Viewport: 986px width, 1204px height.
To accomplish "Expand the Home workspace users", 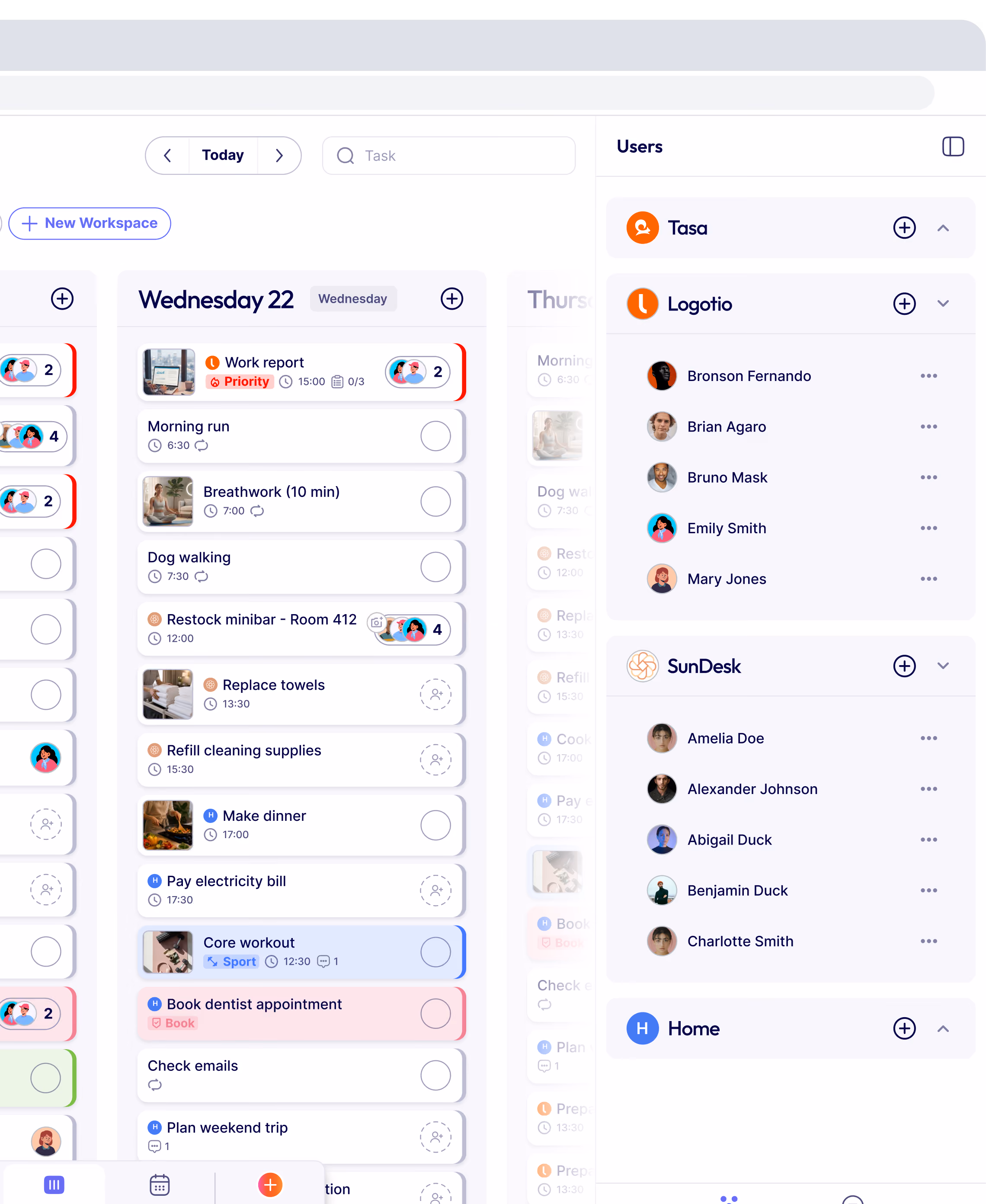I will pos(942,1028).
